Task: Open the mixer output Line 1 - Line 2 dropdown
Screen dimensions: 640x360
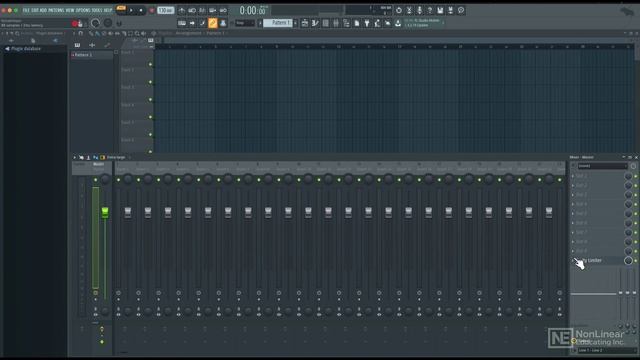Action: click(x=606, y=350)
